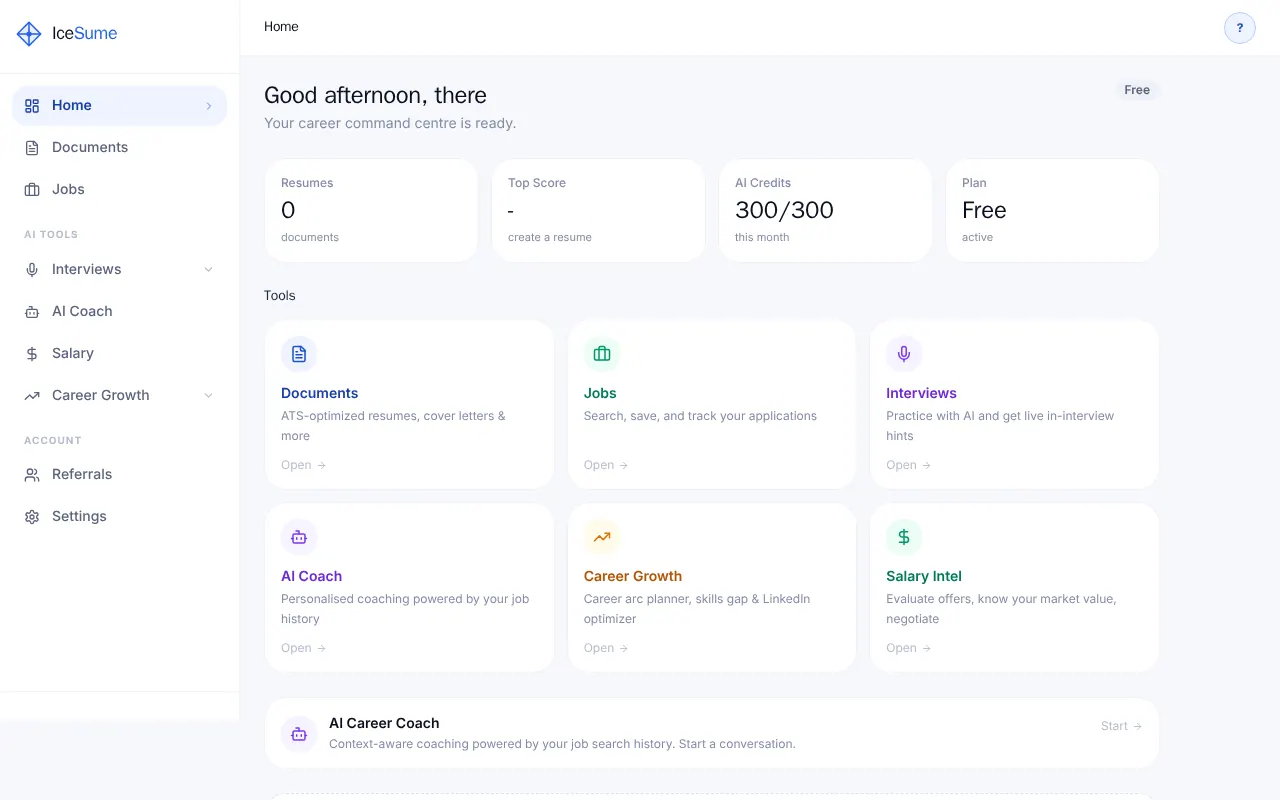
Task: Click the robot icon in AI Coach card
Action: pyautogui.click(x=299, y=537)
